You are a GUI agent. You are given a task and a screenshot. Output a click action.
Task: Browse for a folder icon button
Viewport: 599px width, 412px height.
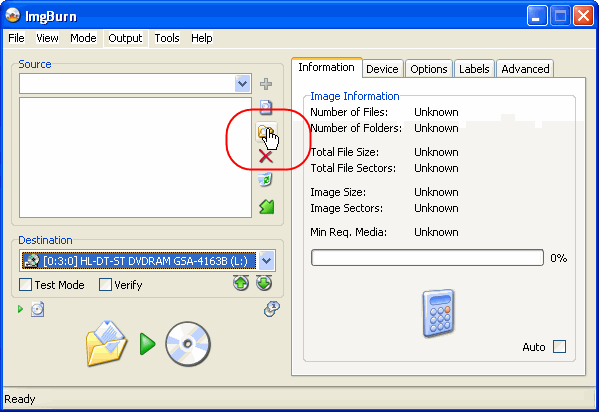tap(266, 132)
